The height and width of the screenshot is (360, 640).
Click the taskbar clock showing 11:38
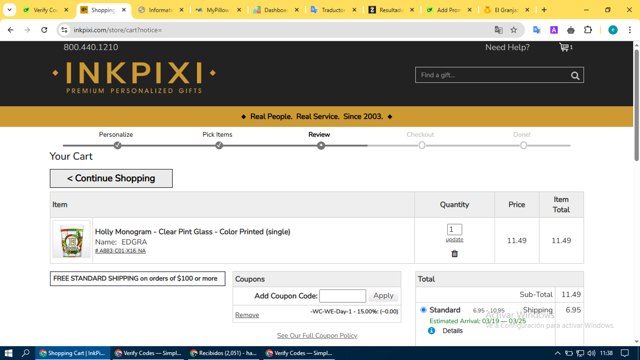[607, 353]
